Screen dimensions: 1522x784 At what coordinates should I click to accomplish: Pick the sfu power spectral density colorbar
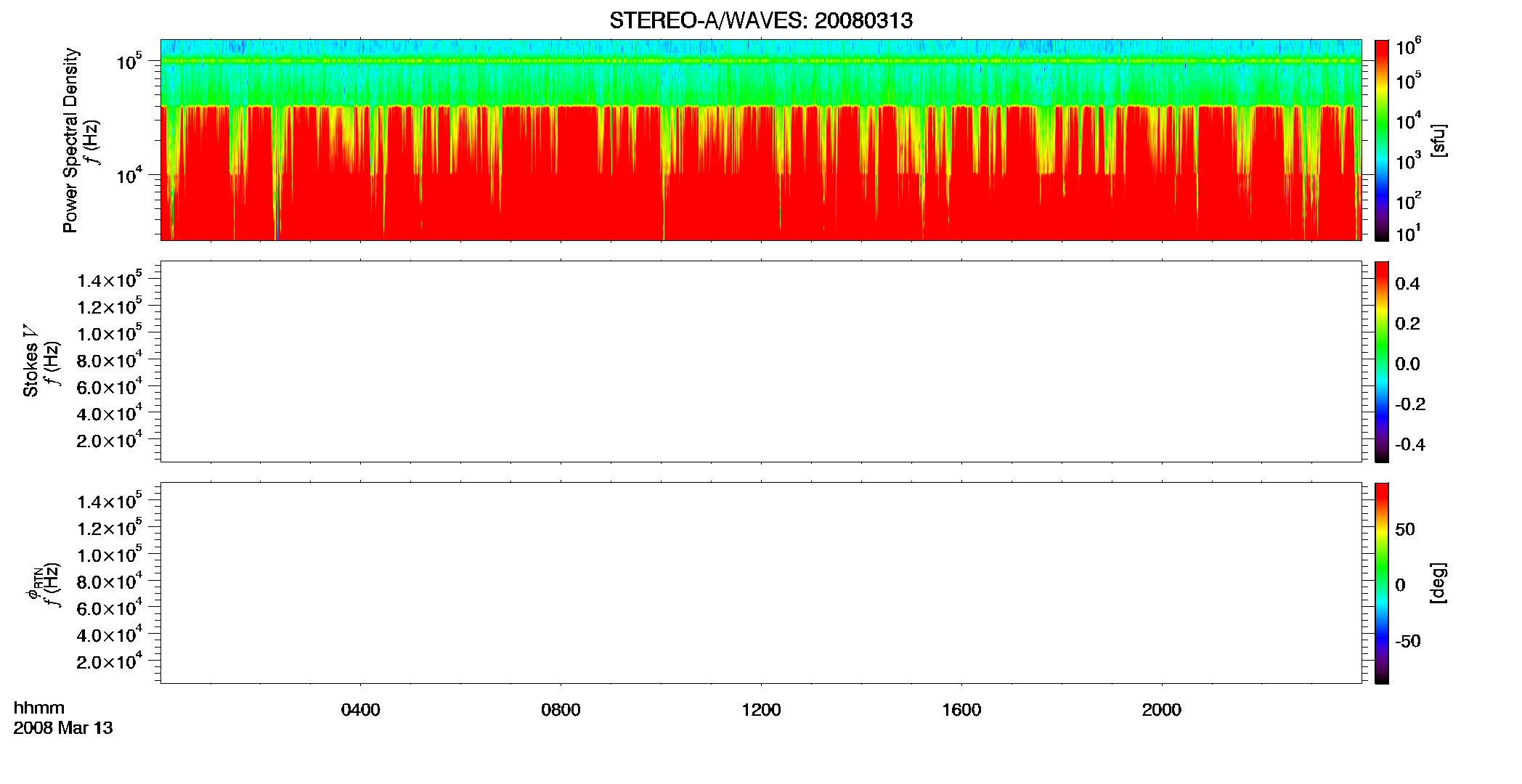(1382, 140)
